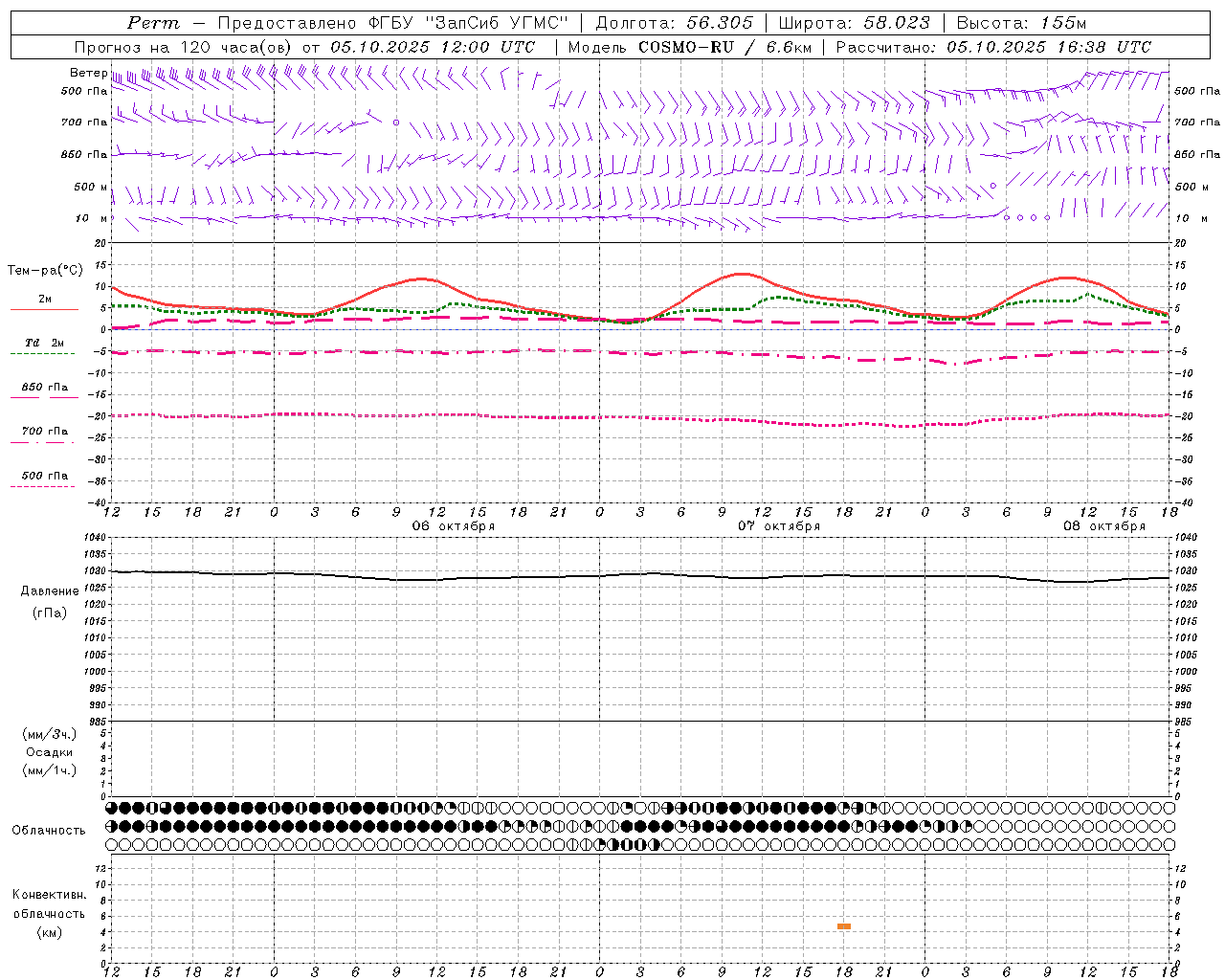Click the "Осадки" precipitation label

(x=50, y=752)
